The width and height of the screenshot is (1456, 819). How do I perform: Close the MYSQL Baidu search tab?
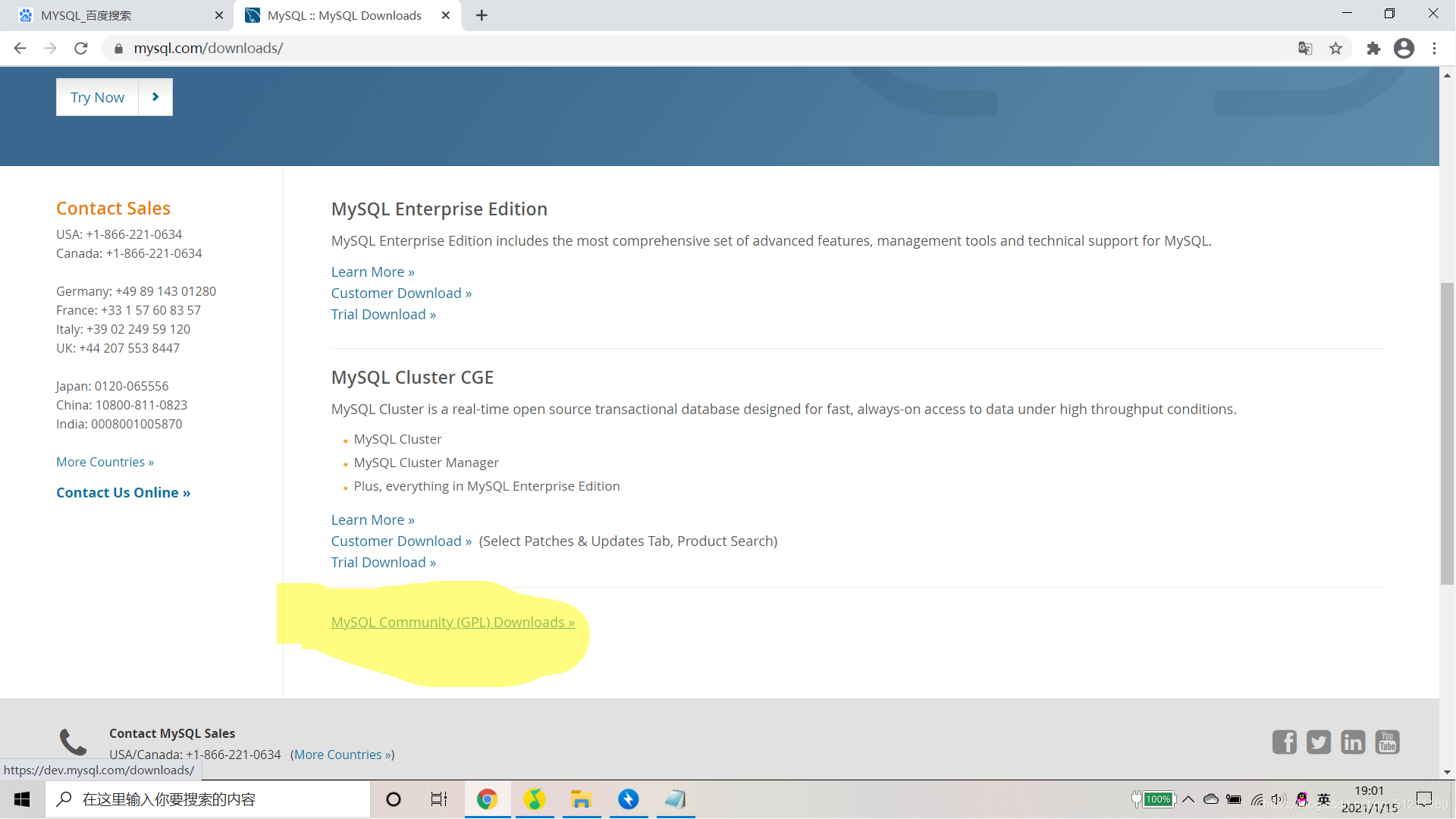click(x=219, y=15)
